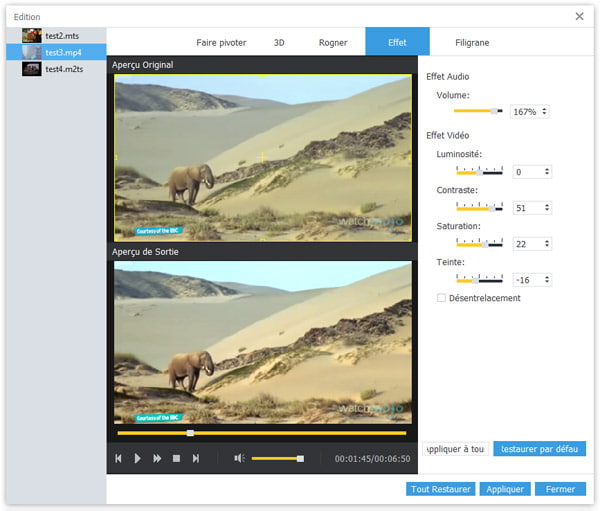This screenshot has height=511, width=600.
Task: Select the test2.mts file thumbnail
Action: point(32,34)
